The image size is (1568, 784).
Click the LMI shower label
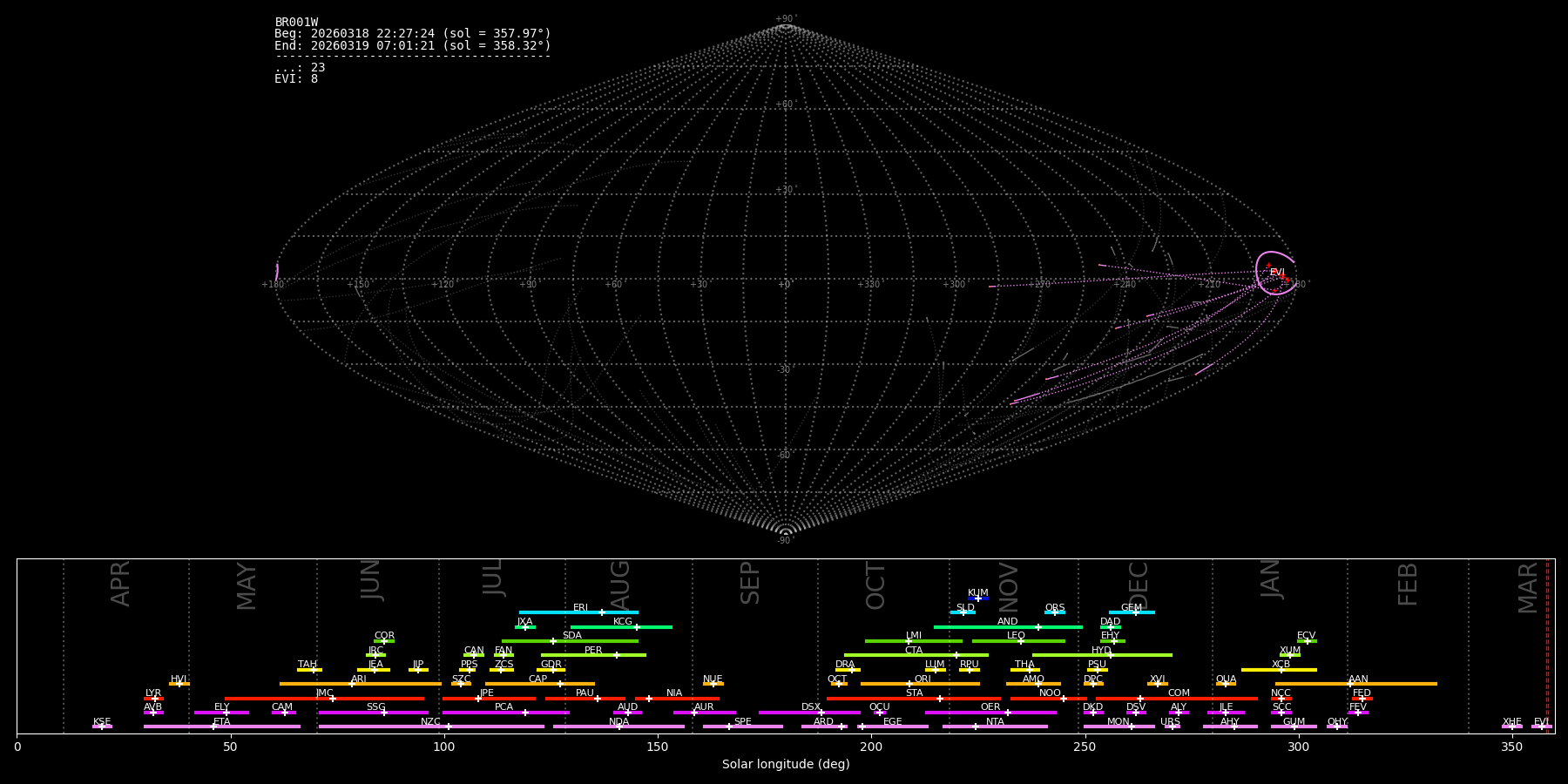(913, 636)
